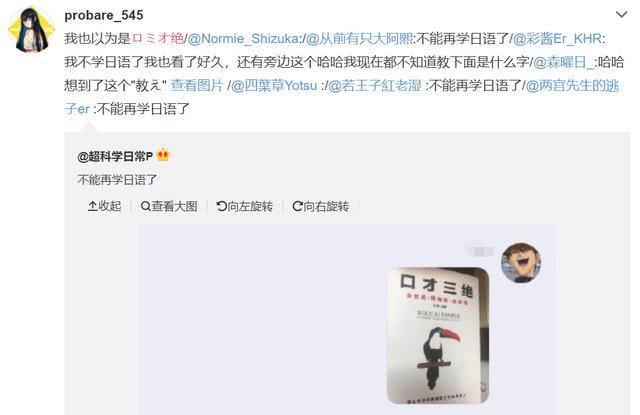This screenshot has height=415, width=640.
Task: Click the laughing cartoon chat avatar
Action: 521,263
